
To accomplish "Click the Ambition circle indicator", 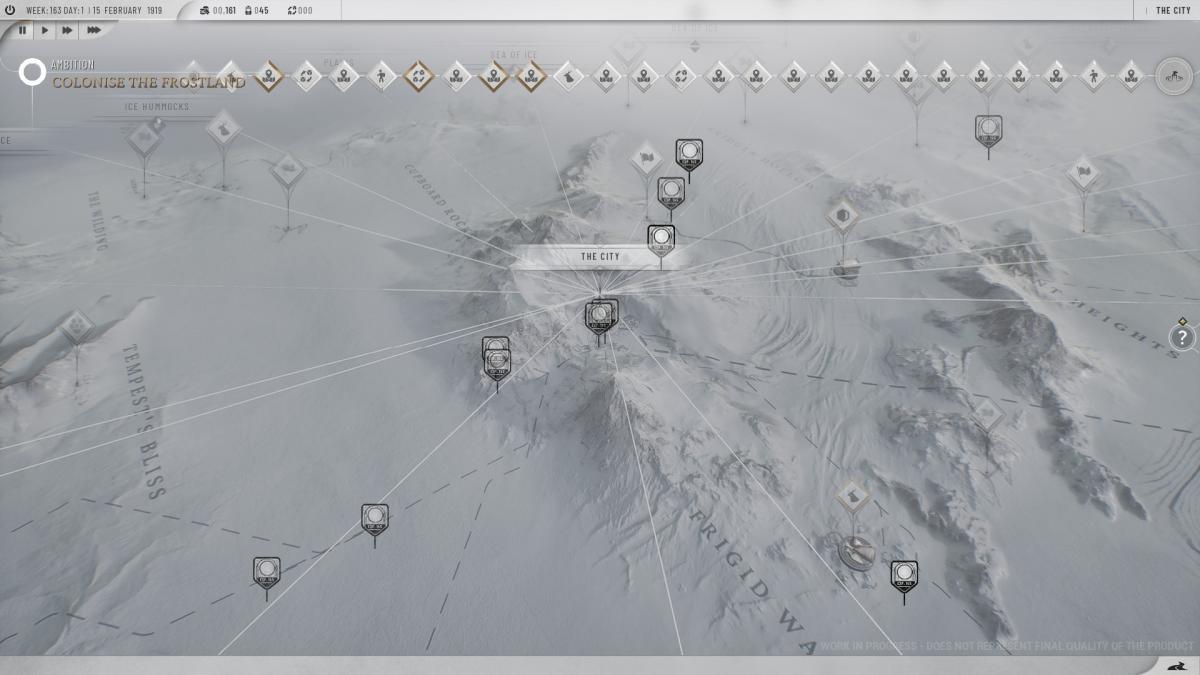I will [33, 72].
